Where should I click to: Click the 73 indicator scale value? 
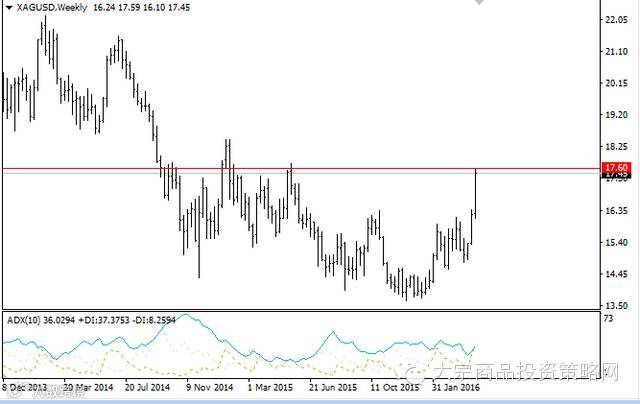[608, 318]
